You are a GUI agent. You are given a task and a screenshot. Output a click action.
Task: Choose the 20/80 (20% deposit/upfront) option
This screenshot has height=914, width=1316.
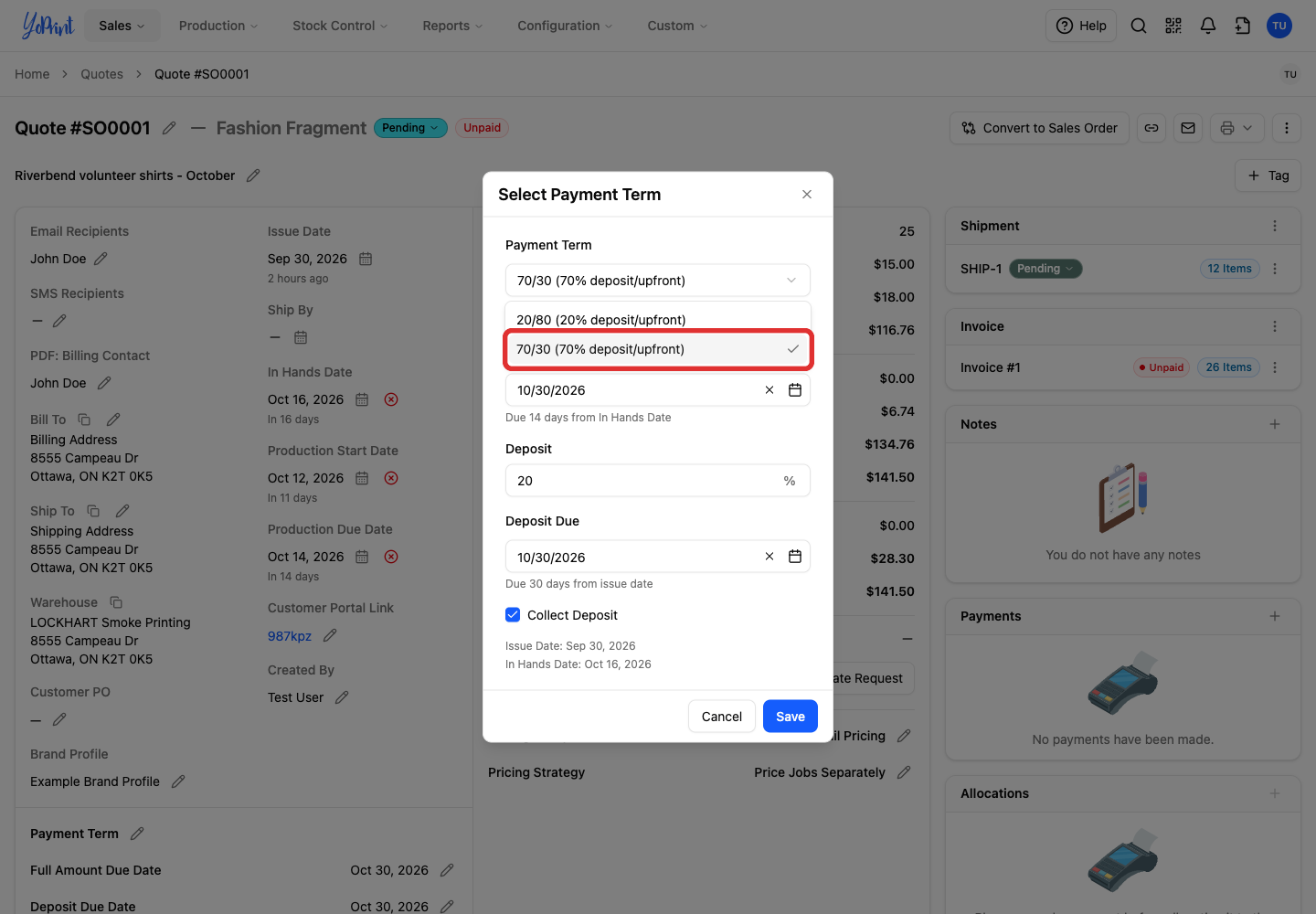(x=658, y=319)
